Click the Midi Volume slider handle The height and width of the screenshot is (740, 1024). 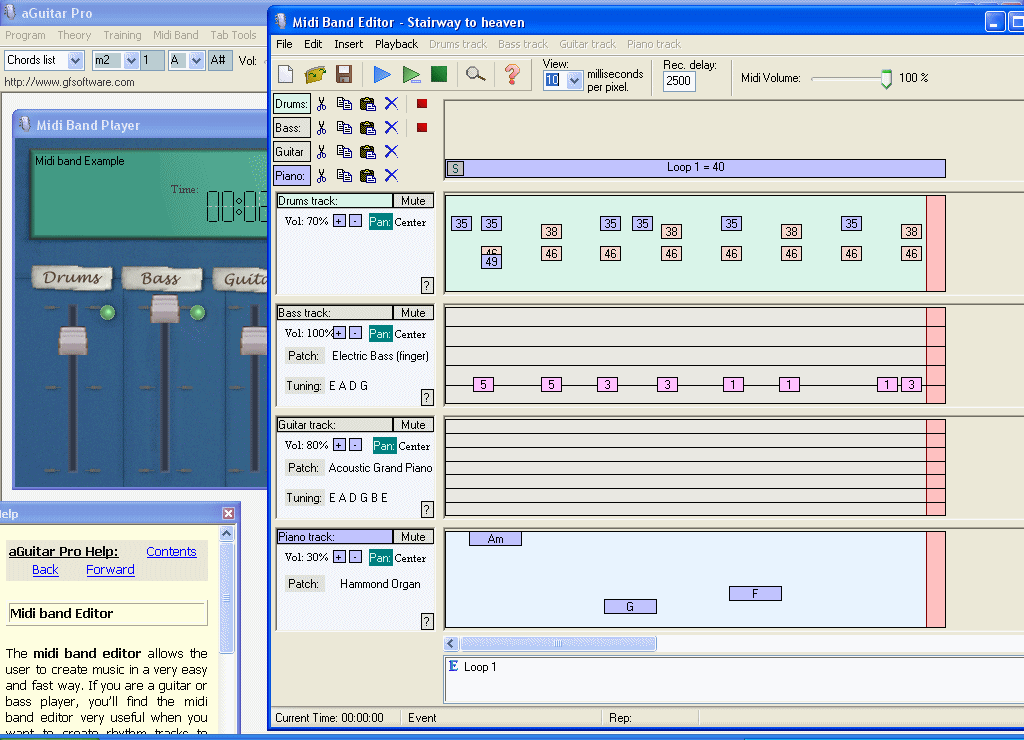coord(886,79)
